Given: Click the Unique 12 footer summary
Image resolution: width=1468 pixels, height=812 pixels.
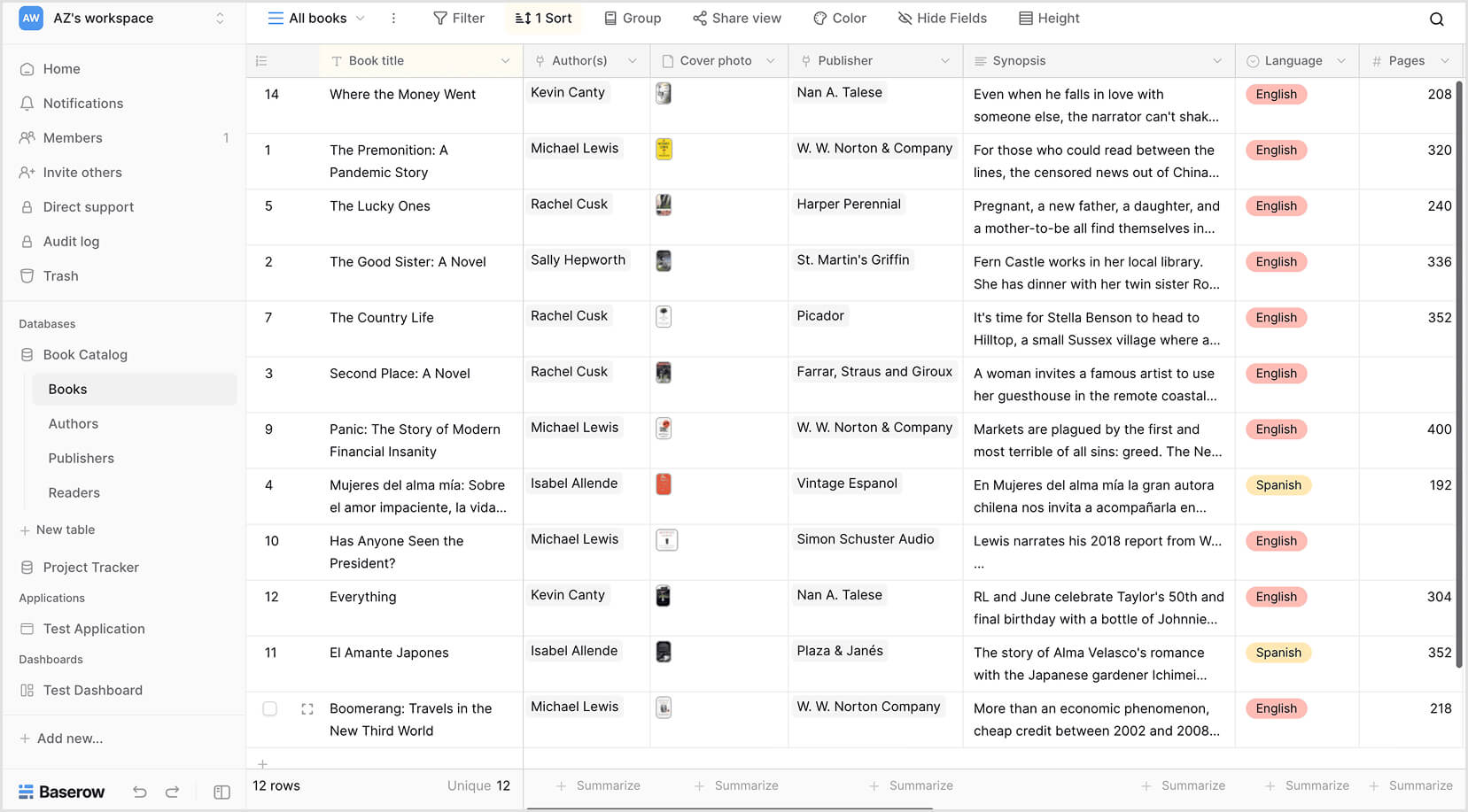Looking at the screenshot, I should [x=478, y=786].
